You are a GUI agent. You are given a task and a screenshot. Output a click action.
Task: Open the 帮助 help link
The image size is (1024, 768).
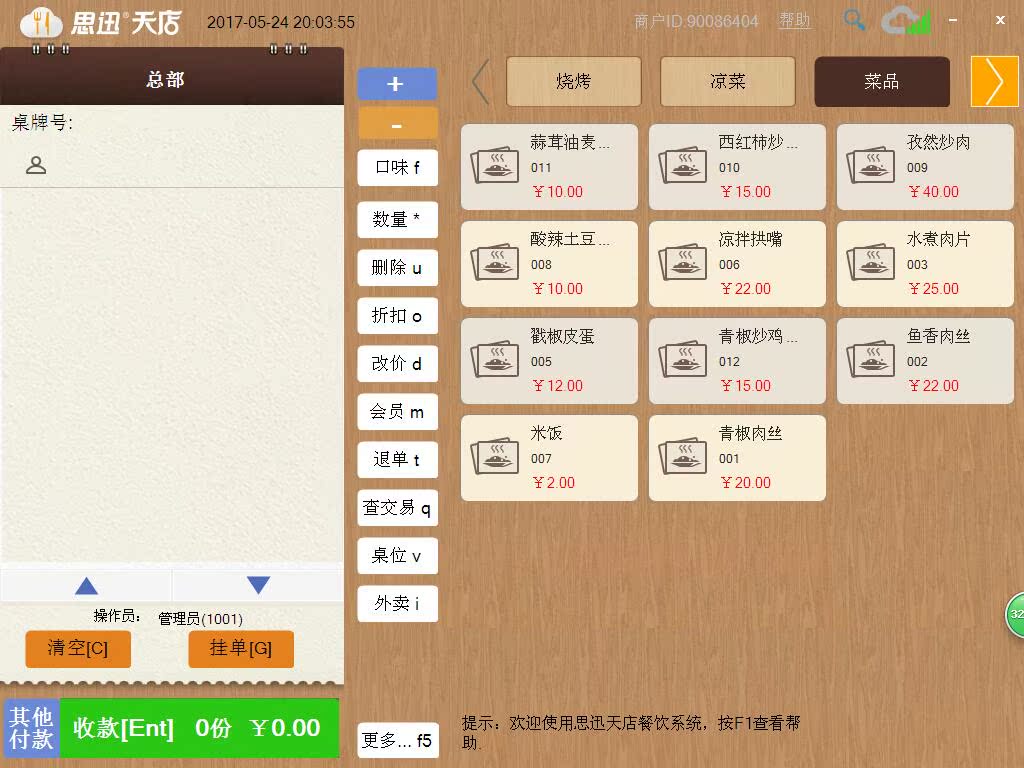(x=795, y=21)
